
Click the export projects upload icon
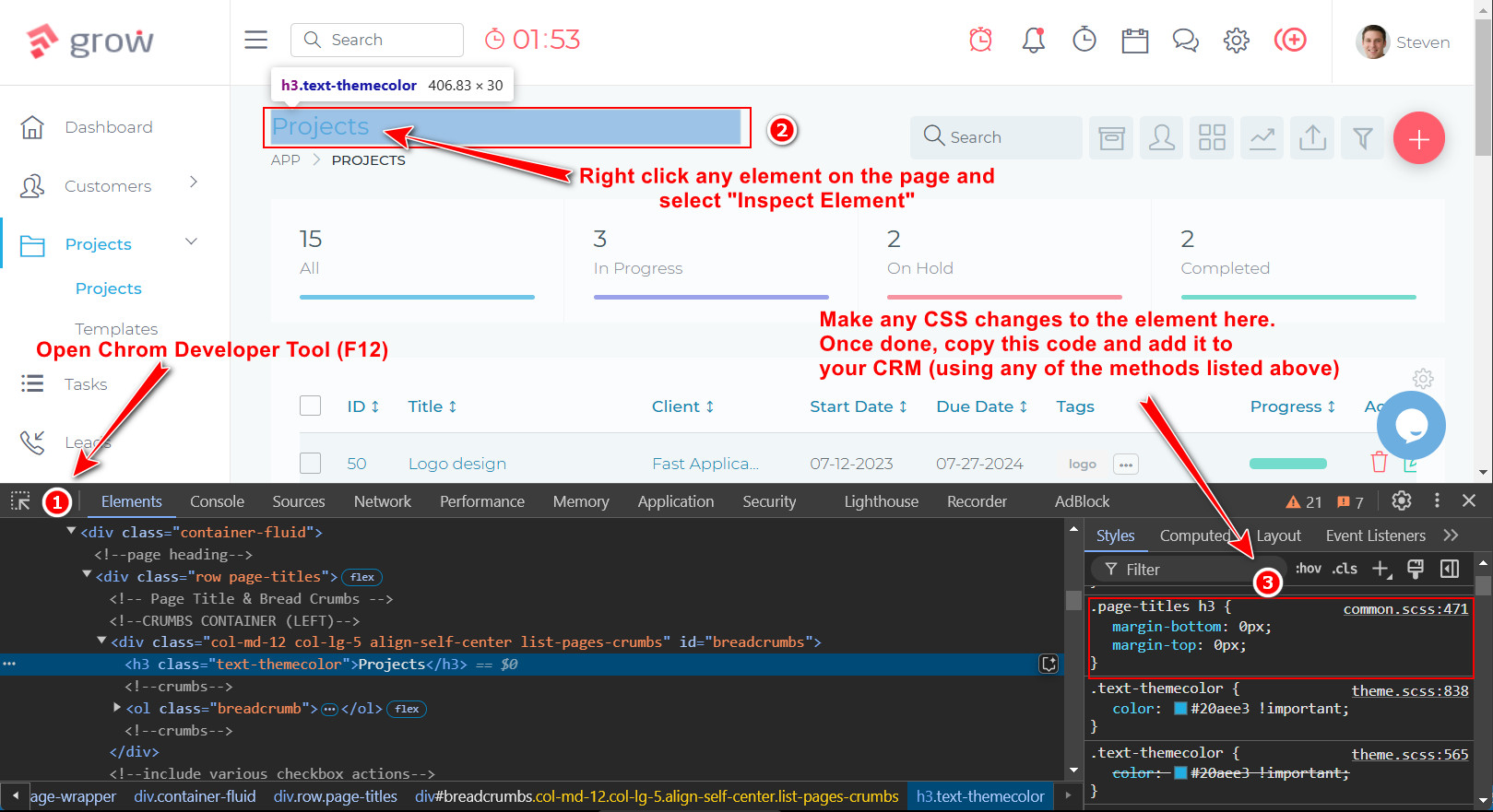tap(1312, 138)
